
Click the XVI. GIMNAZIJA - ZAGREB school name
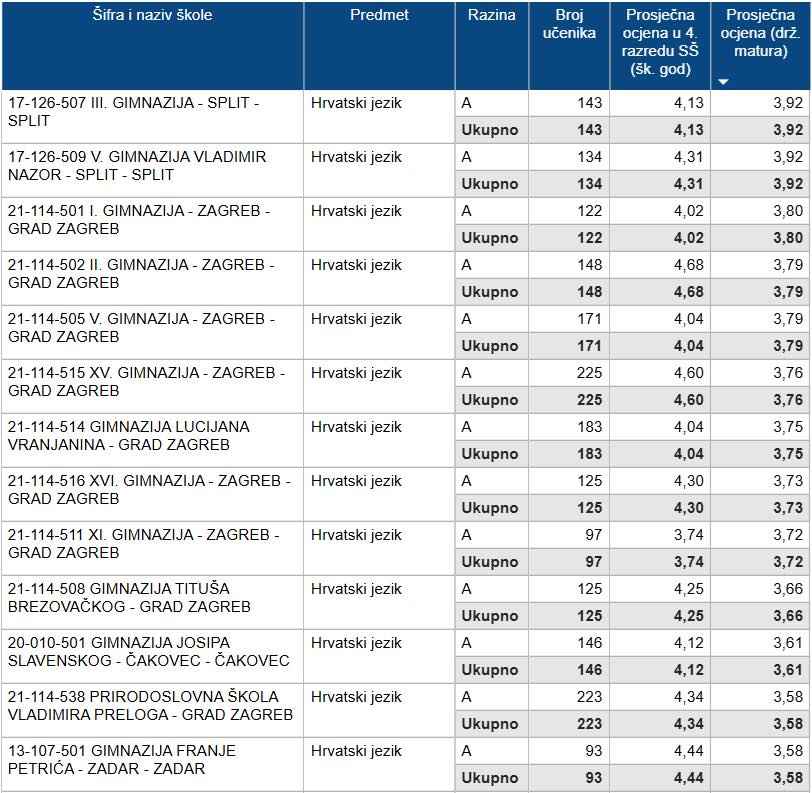tap(149, 490)
